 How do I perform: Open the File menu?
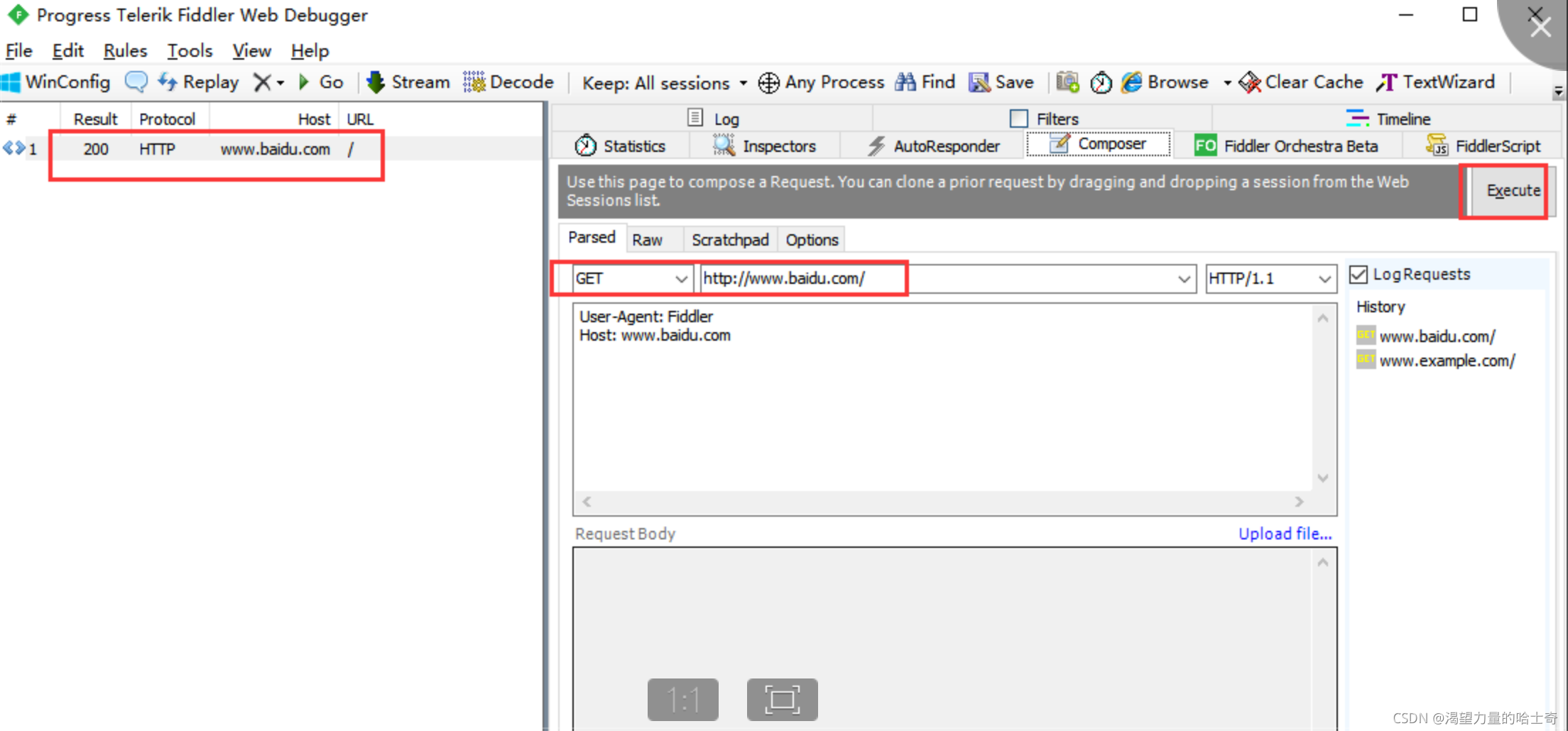point(18,51)
